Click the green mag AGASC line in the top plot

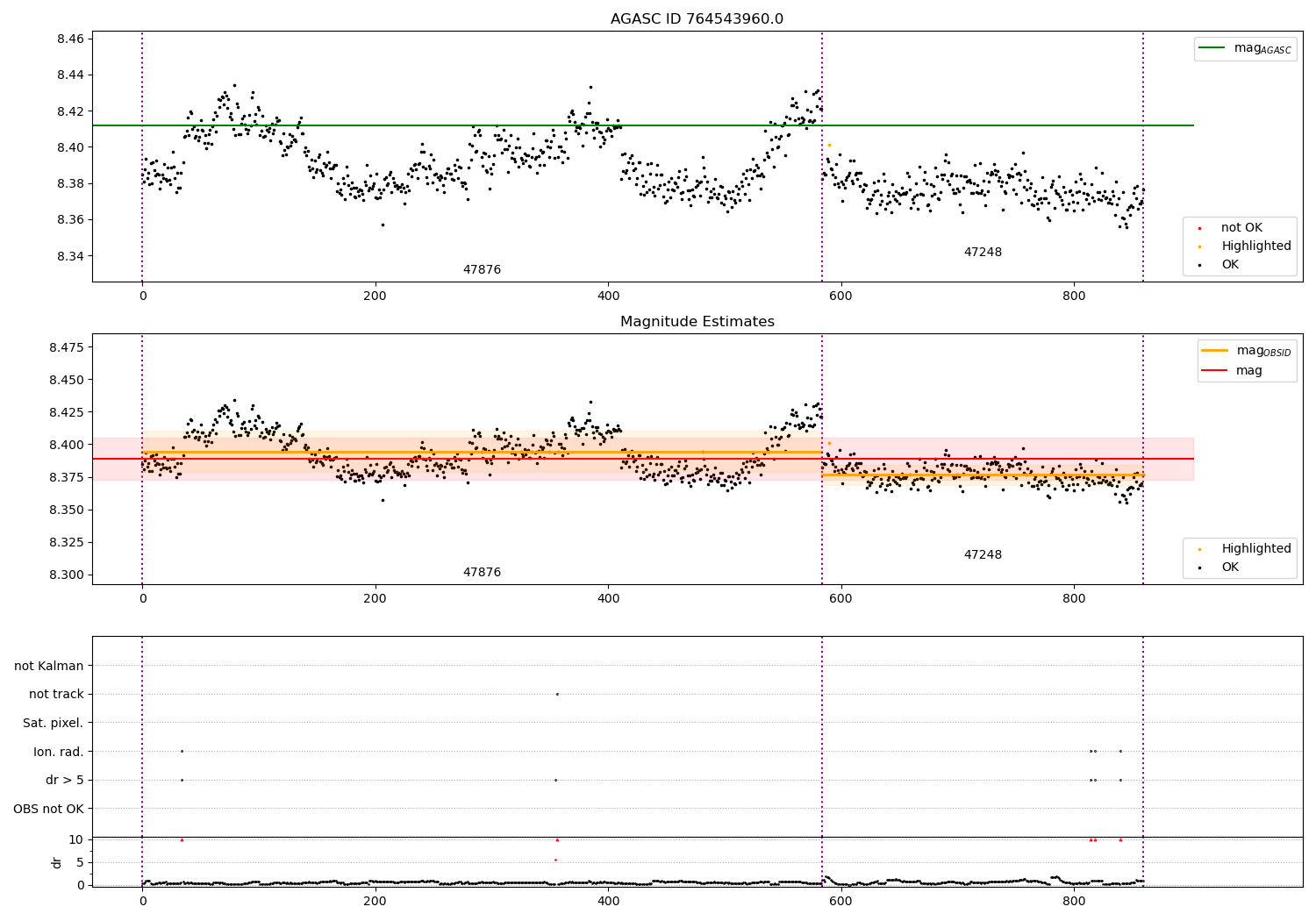tap(643, 125)
